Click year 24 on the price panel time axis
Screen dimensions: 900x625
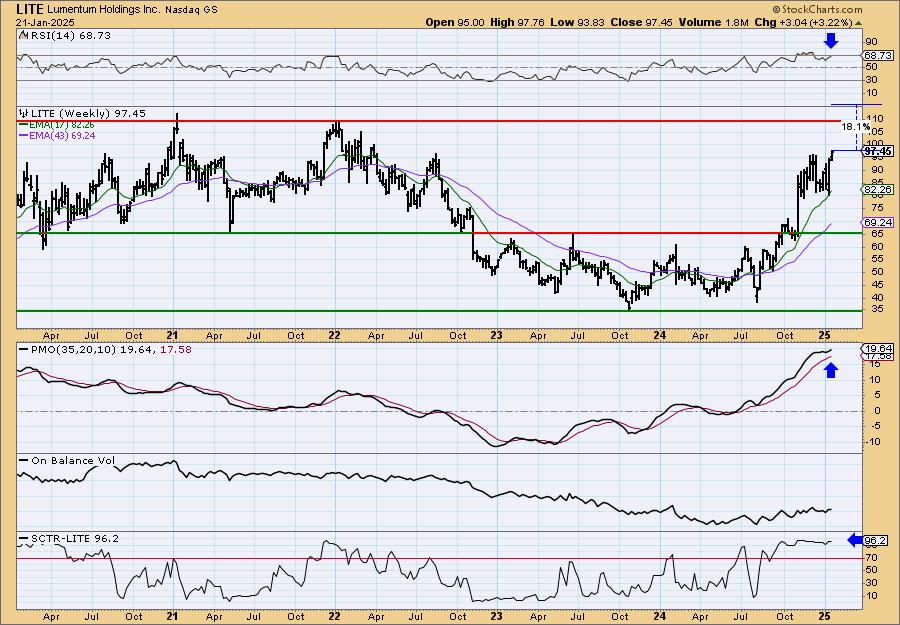click(x=660, y=335)
